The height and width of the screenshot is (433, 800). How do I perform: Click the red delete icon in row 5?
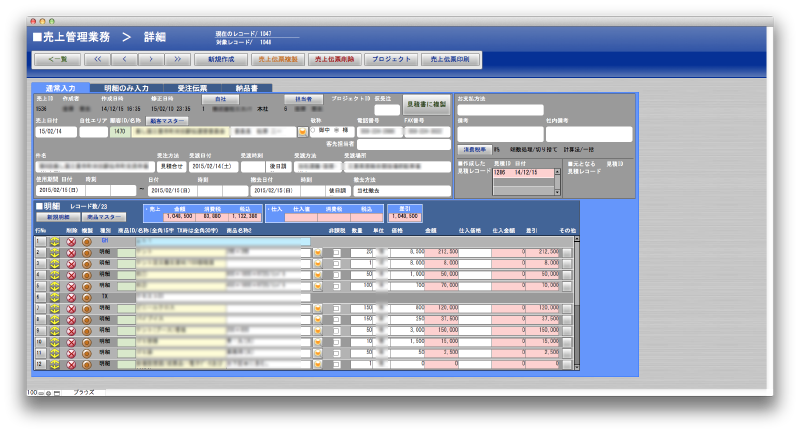click(x=71, y=286)
